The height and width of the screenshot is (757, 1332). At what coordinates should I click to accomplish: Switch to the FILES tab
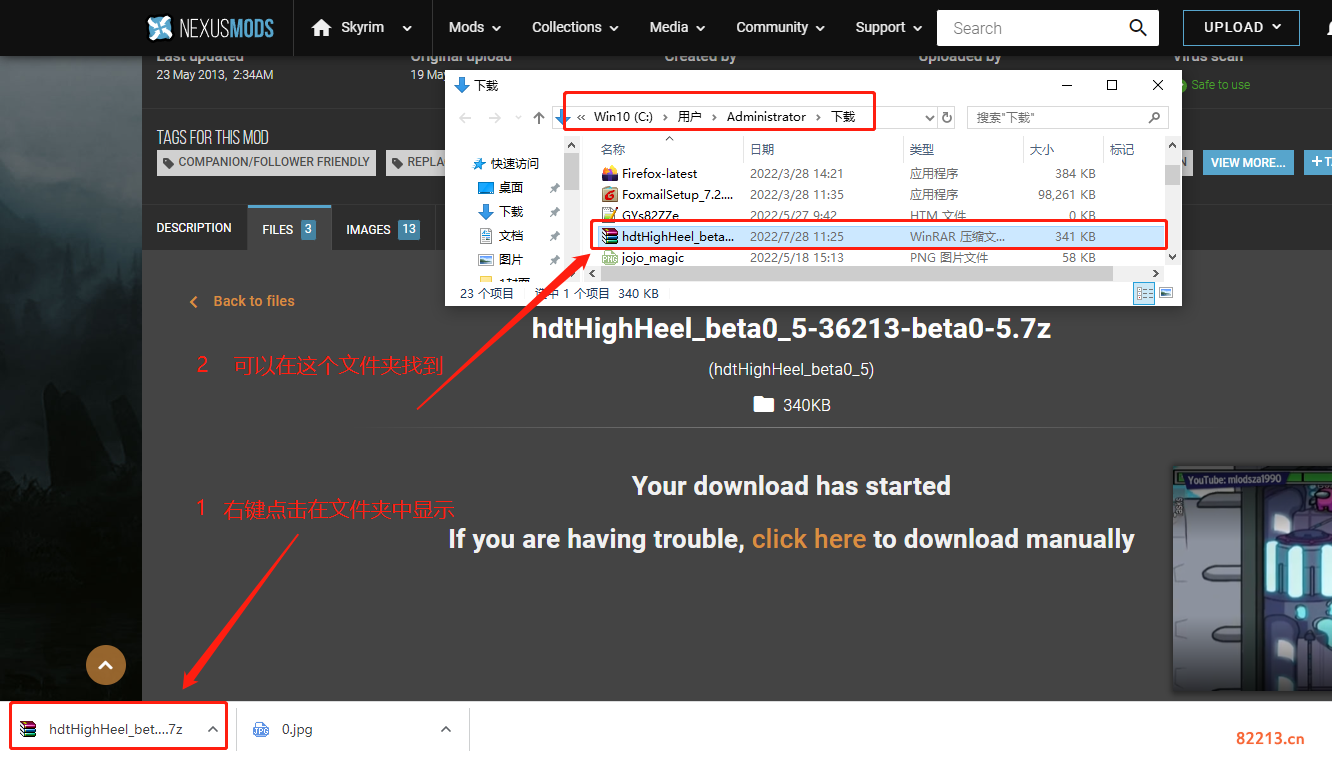[289, 229]
